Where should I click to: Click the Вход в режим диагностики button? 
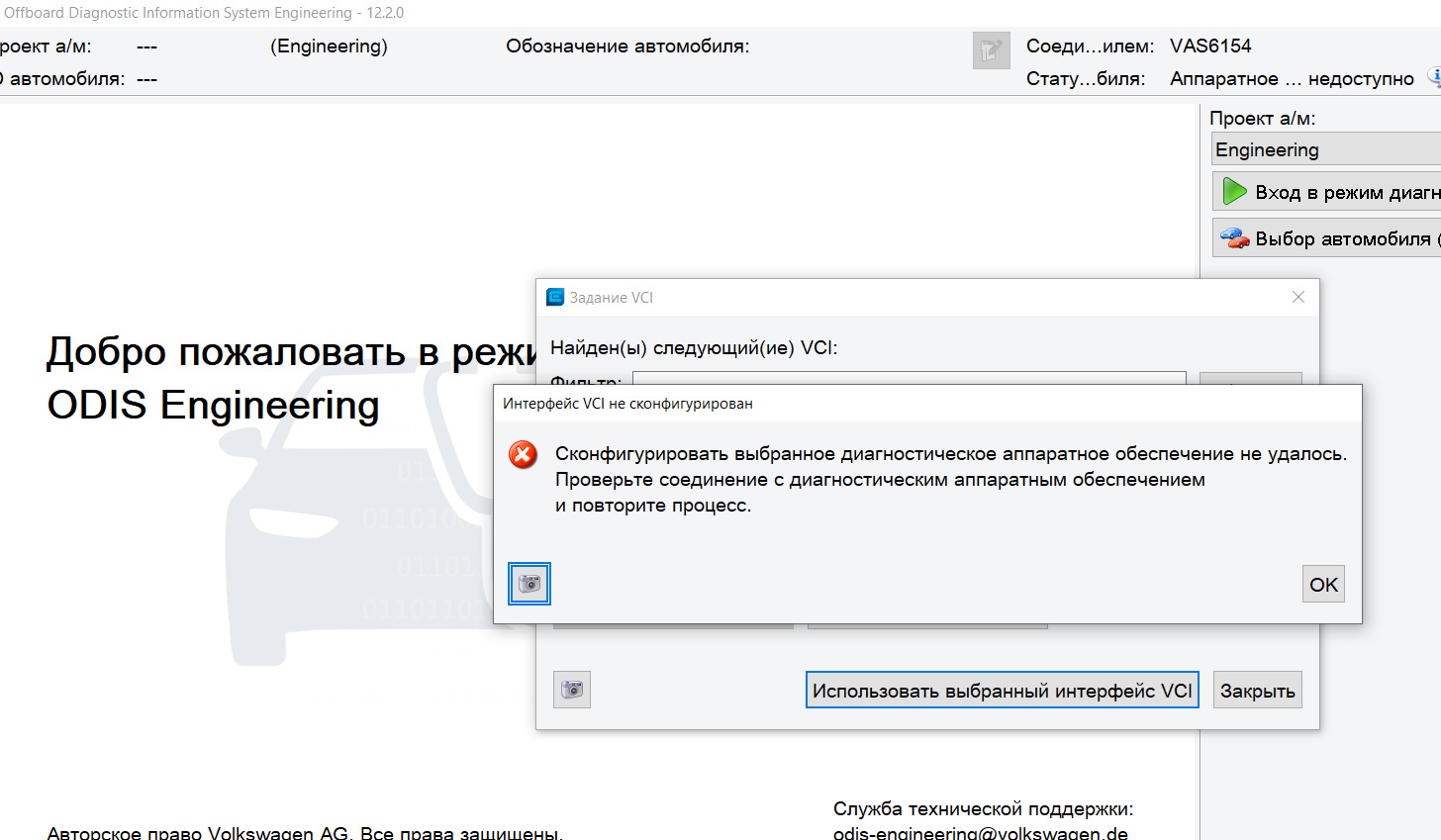tap(1326, 192)
